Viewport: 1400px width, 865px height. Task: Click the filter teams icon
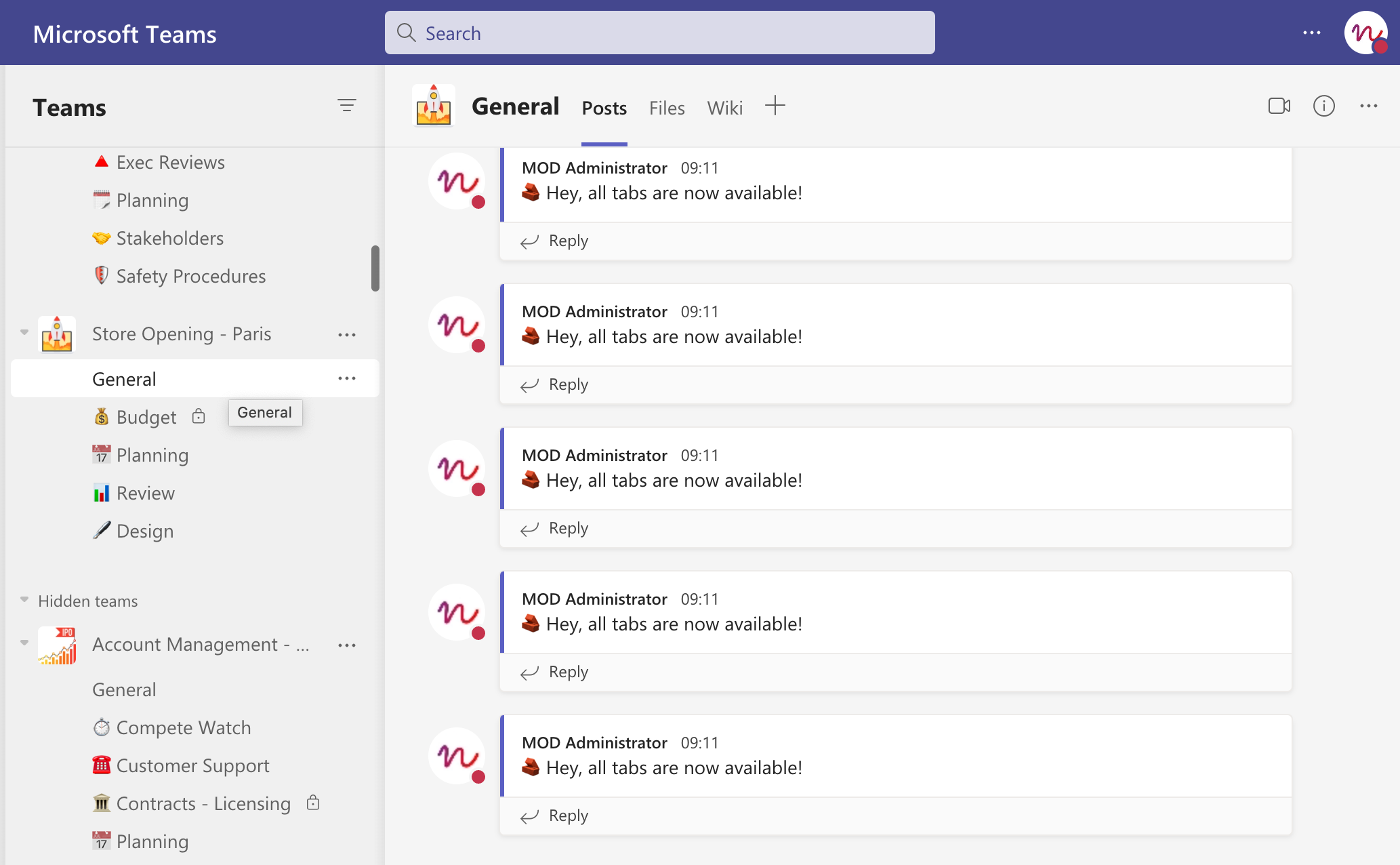click(x=347, y=106)
